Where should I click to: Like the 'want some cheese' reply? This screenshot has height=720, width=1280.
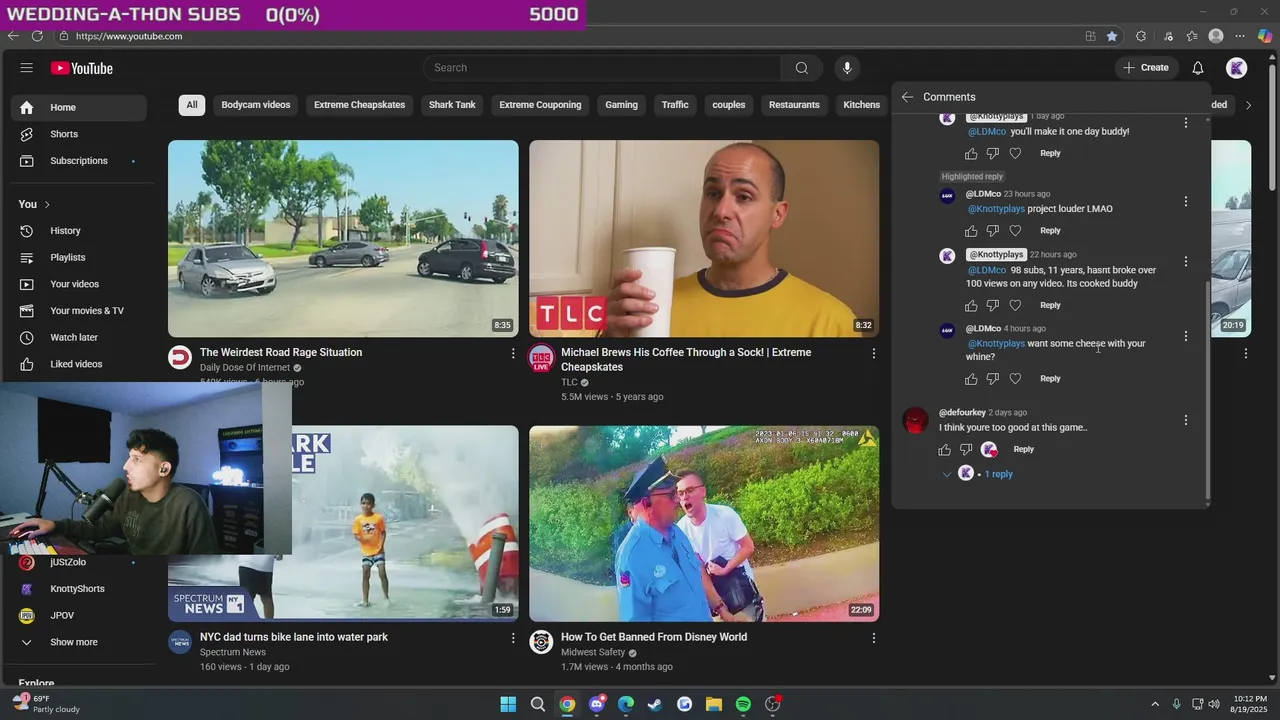971,379
